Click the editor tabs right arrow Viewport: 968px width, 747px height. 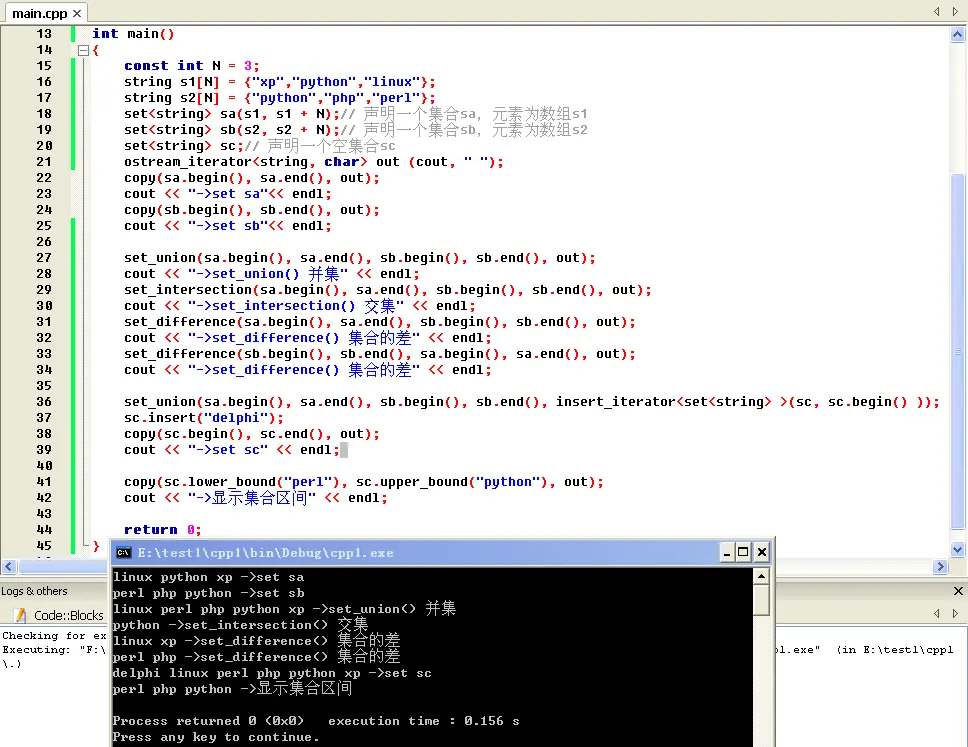(x=955, y=11)
